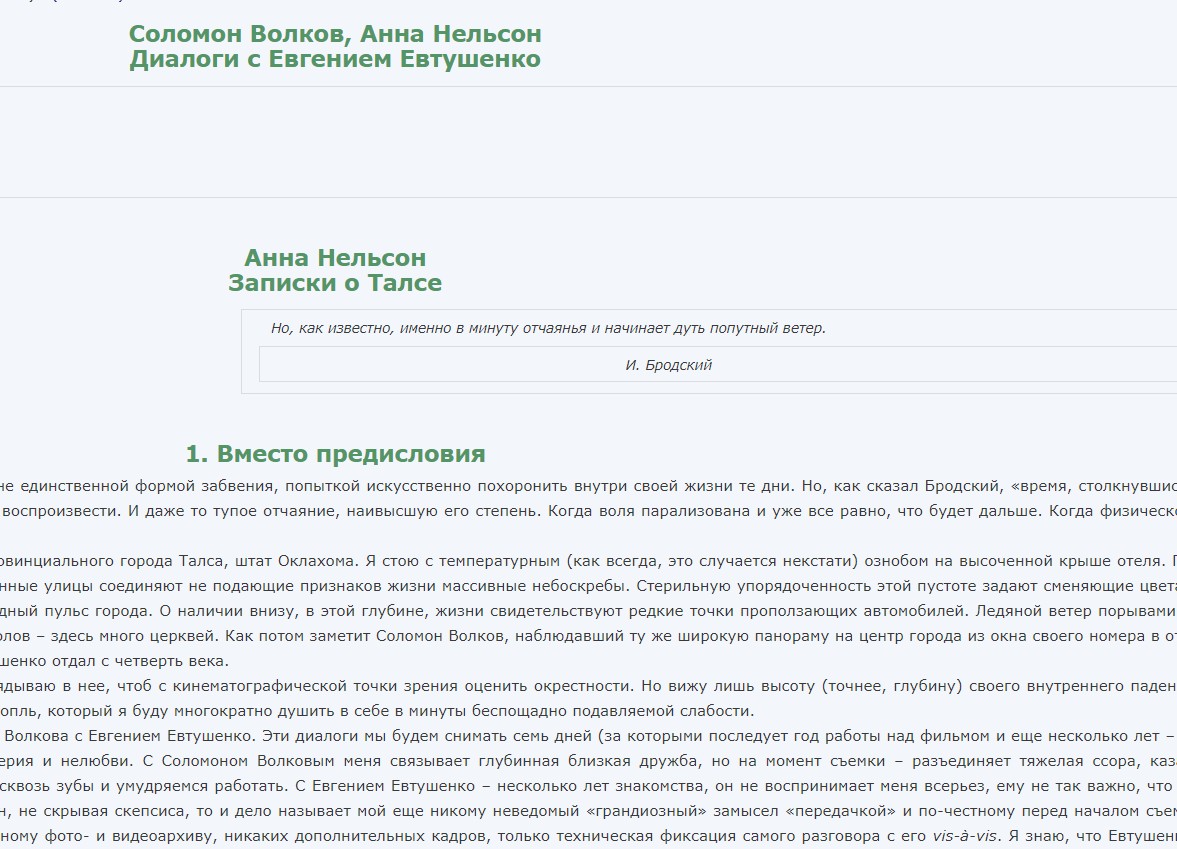Image resolution: width=1177 pixels, height=849 pixels.
Task: Click the section heading "1. Вместо предисловия"
Action: 335,454
